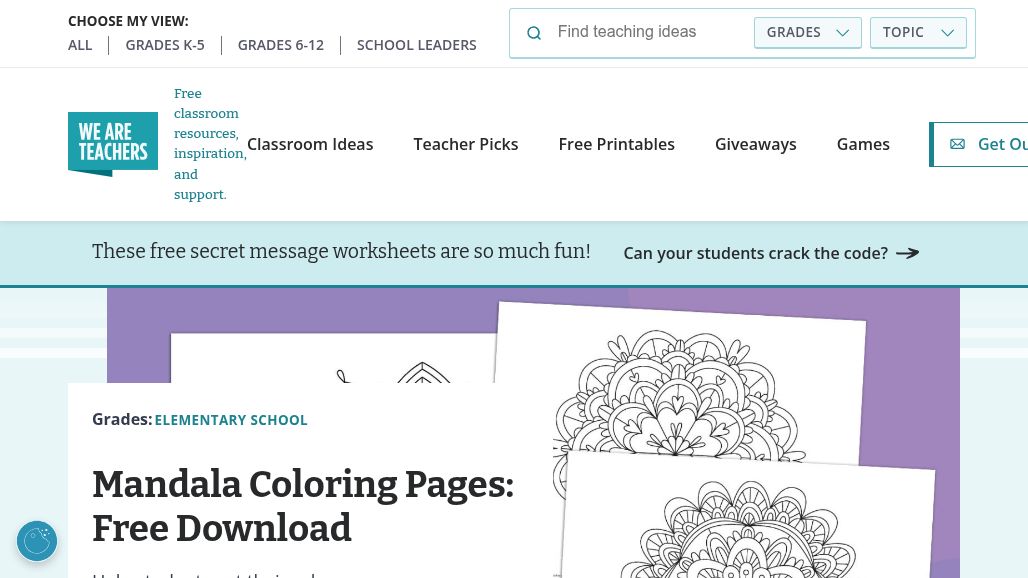The image size is (1028, 578).
Task: Click the Get Our newsletter button
Action: (x=979, y=144)
